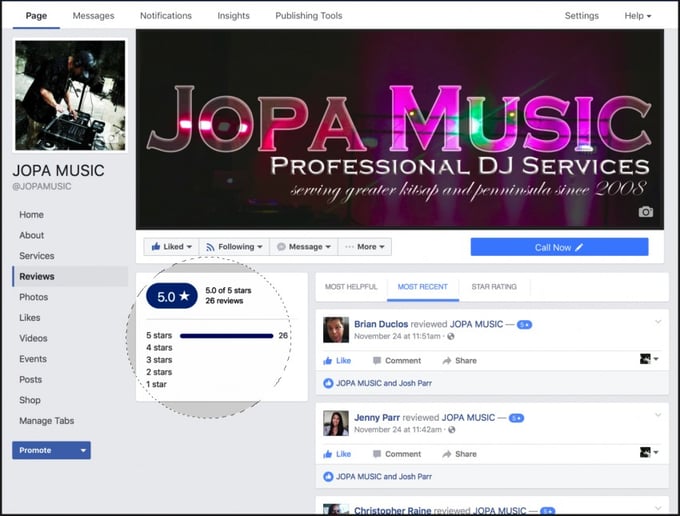Open the Publishing Tools tab
The height and width of the screenshot is (516, 680).
tap(309, 16)
